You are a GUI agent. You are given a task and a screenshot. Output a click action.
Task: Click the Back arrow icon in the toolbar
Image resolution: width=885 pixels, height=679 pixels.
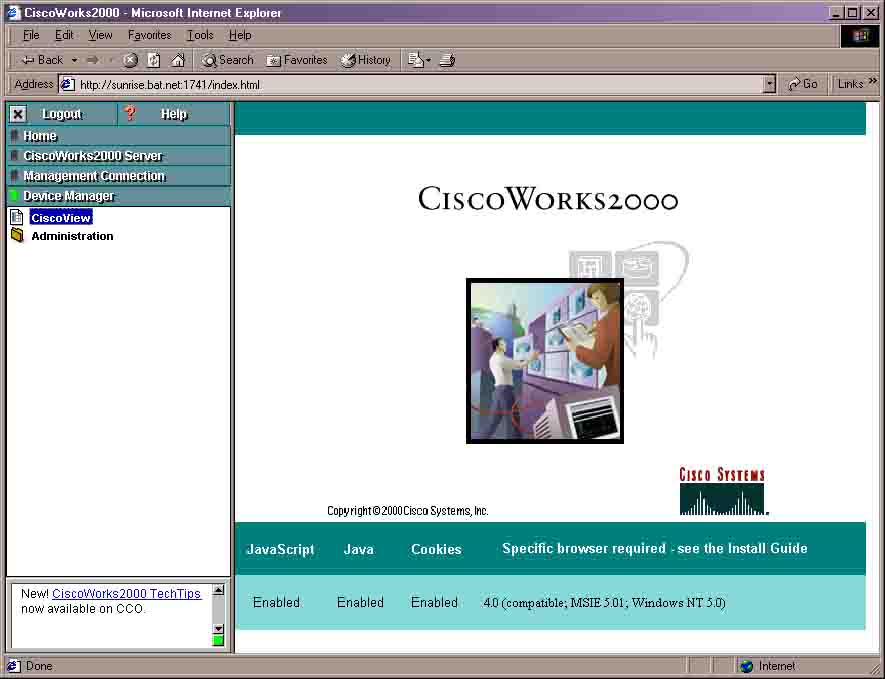28,60
